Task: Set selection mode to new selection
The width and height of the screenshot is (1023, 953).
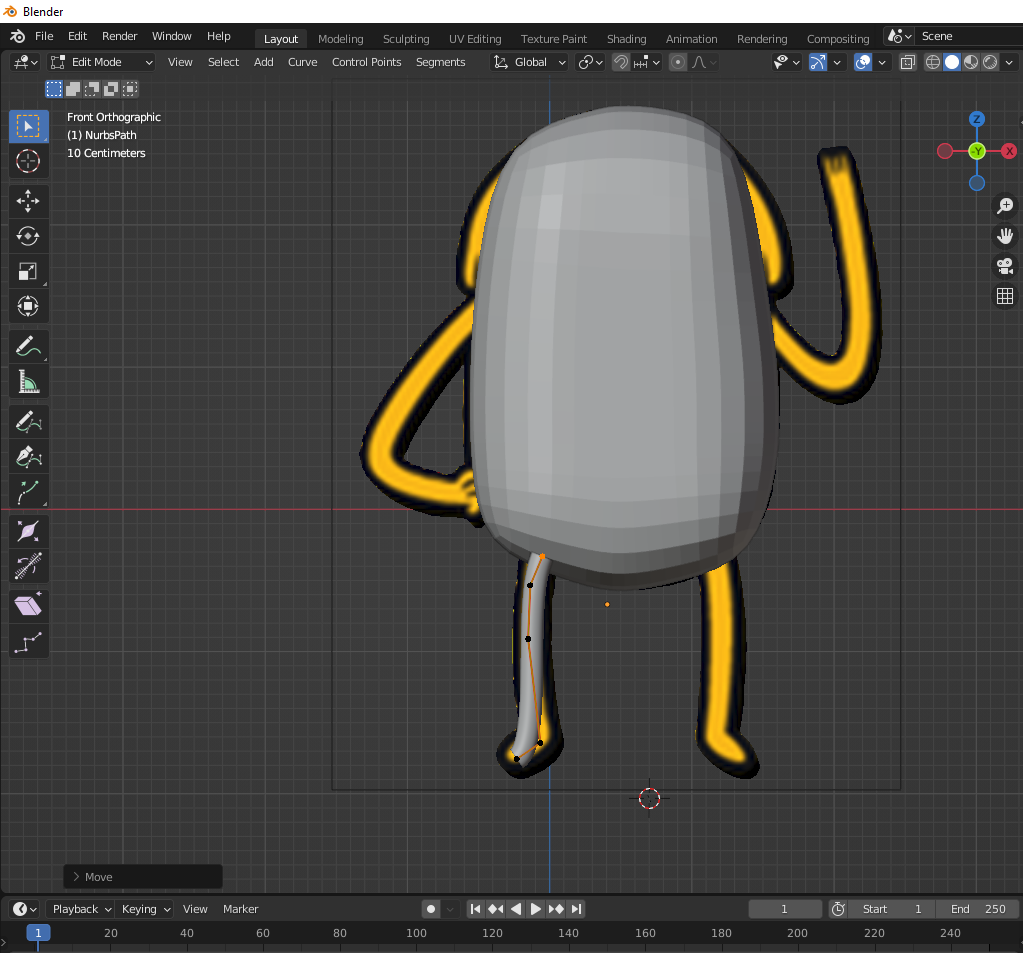Action: pyautogui.click(x=53, y=89)
